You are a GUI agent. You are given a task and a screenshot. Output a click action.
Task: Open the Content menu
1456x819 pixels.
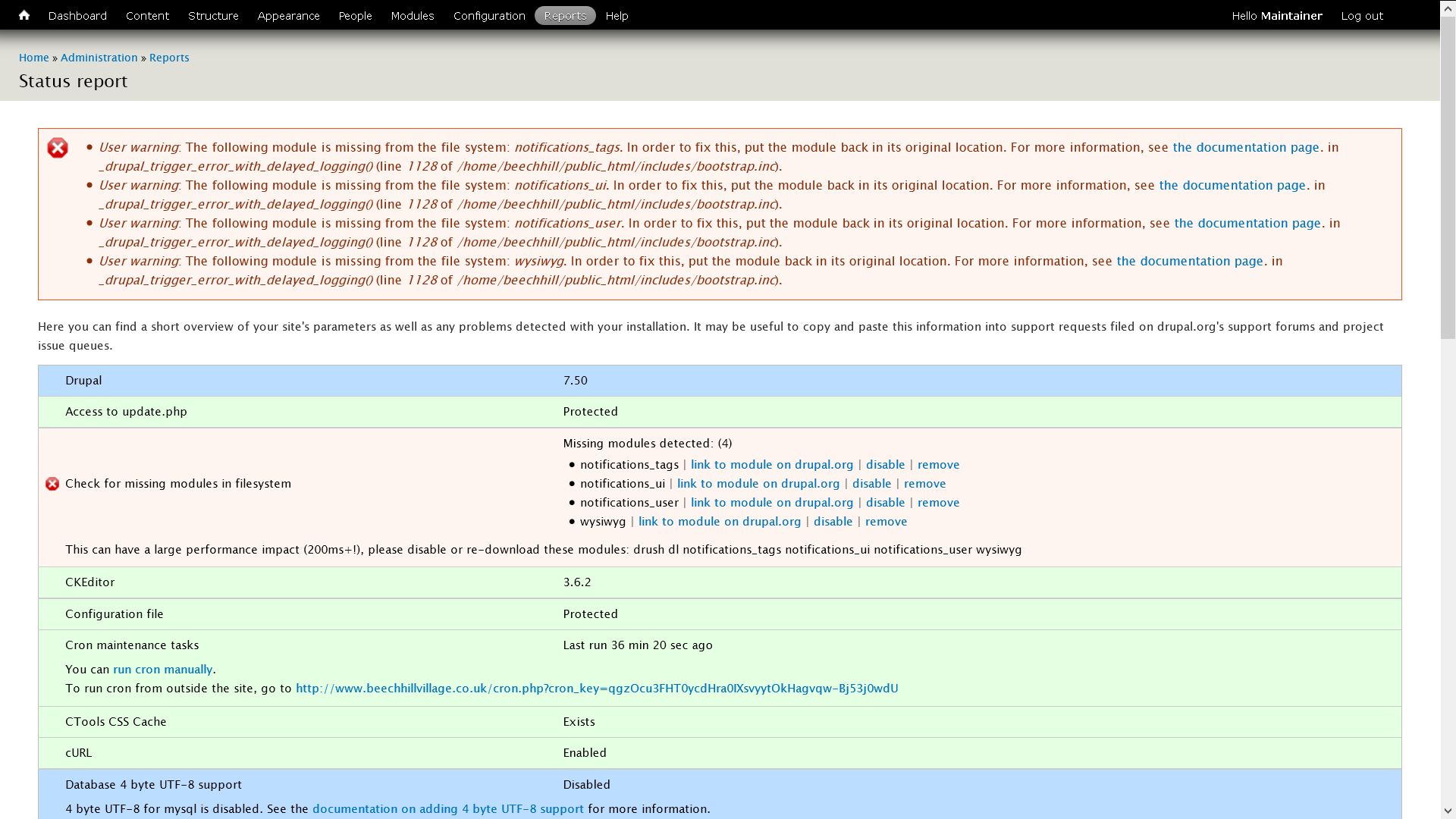[x=147, y=15]
